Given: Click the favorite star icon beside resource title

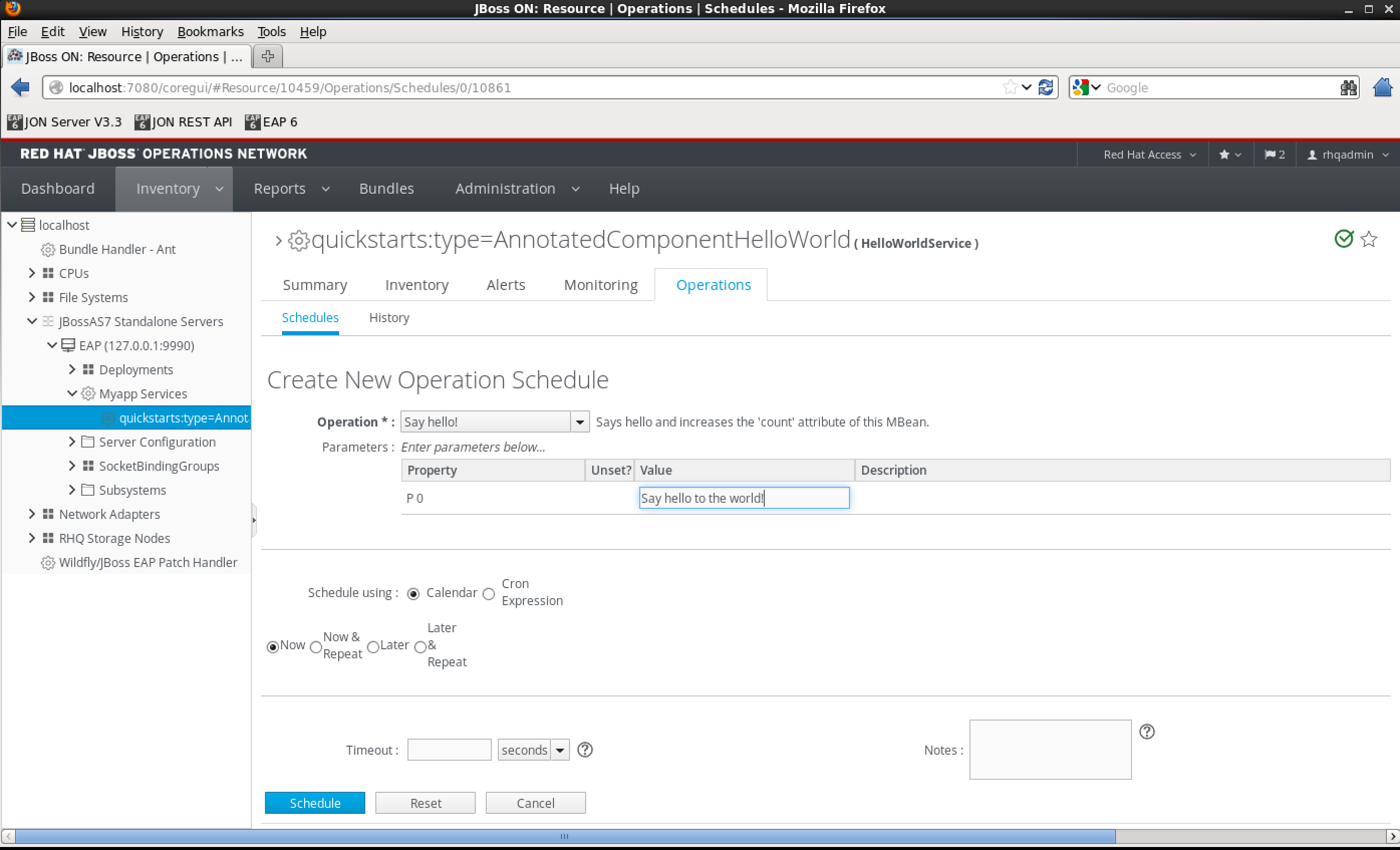Looking at the screenshot, I should (1369, 239).
